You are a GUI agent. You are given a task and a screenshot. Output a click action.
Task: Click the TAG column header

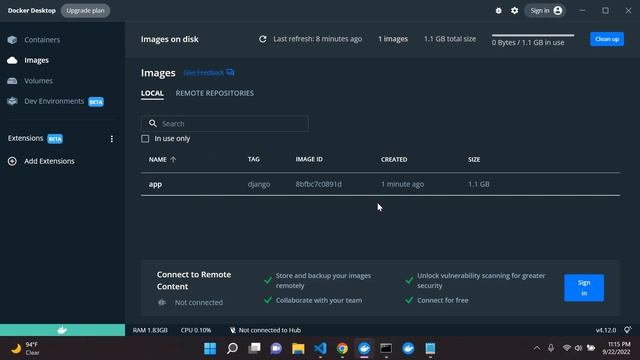coord(253,159)
